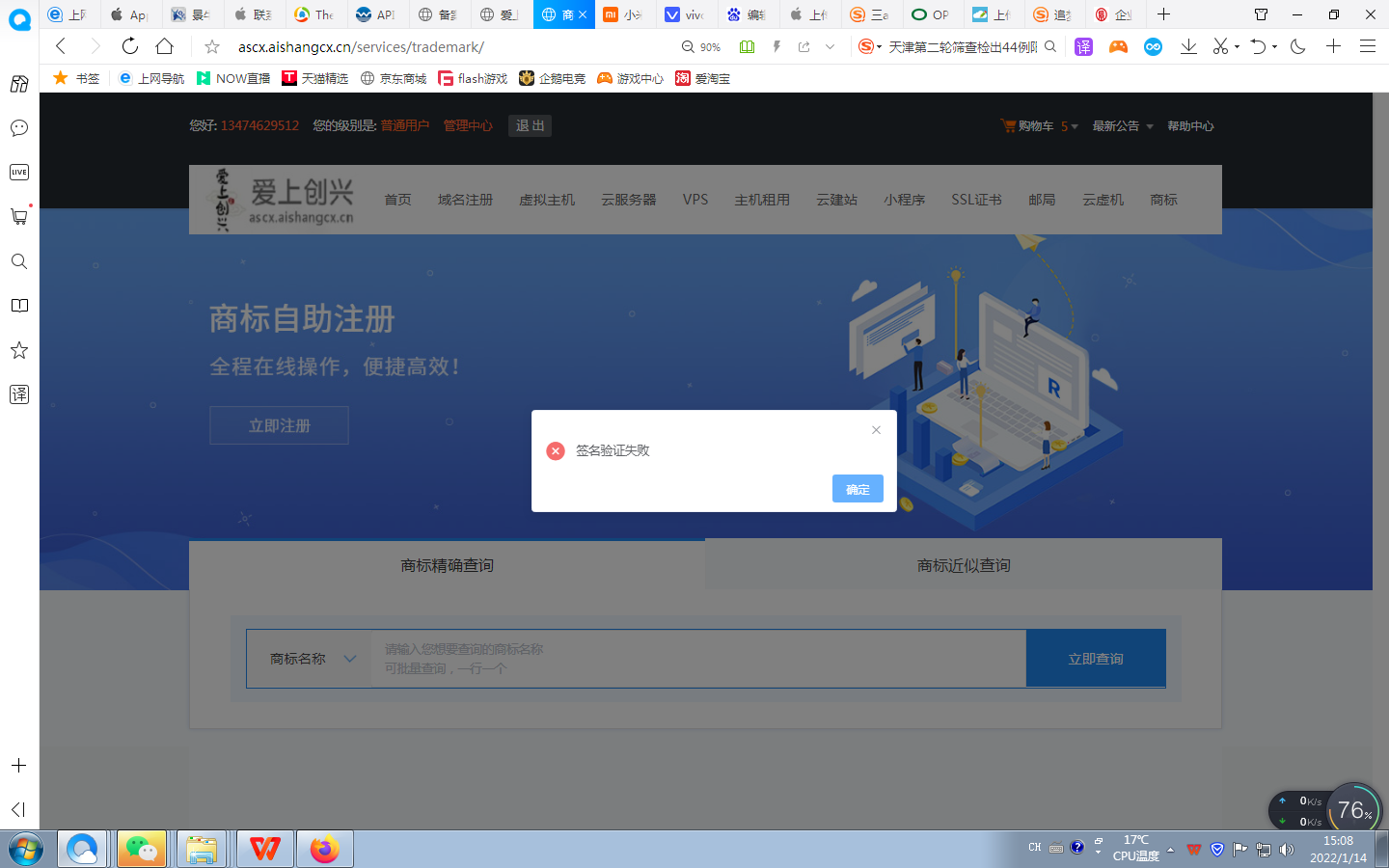
Task: Open the 购物车 cart dropdown
Action: click(1039, 125)
